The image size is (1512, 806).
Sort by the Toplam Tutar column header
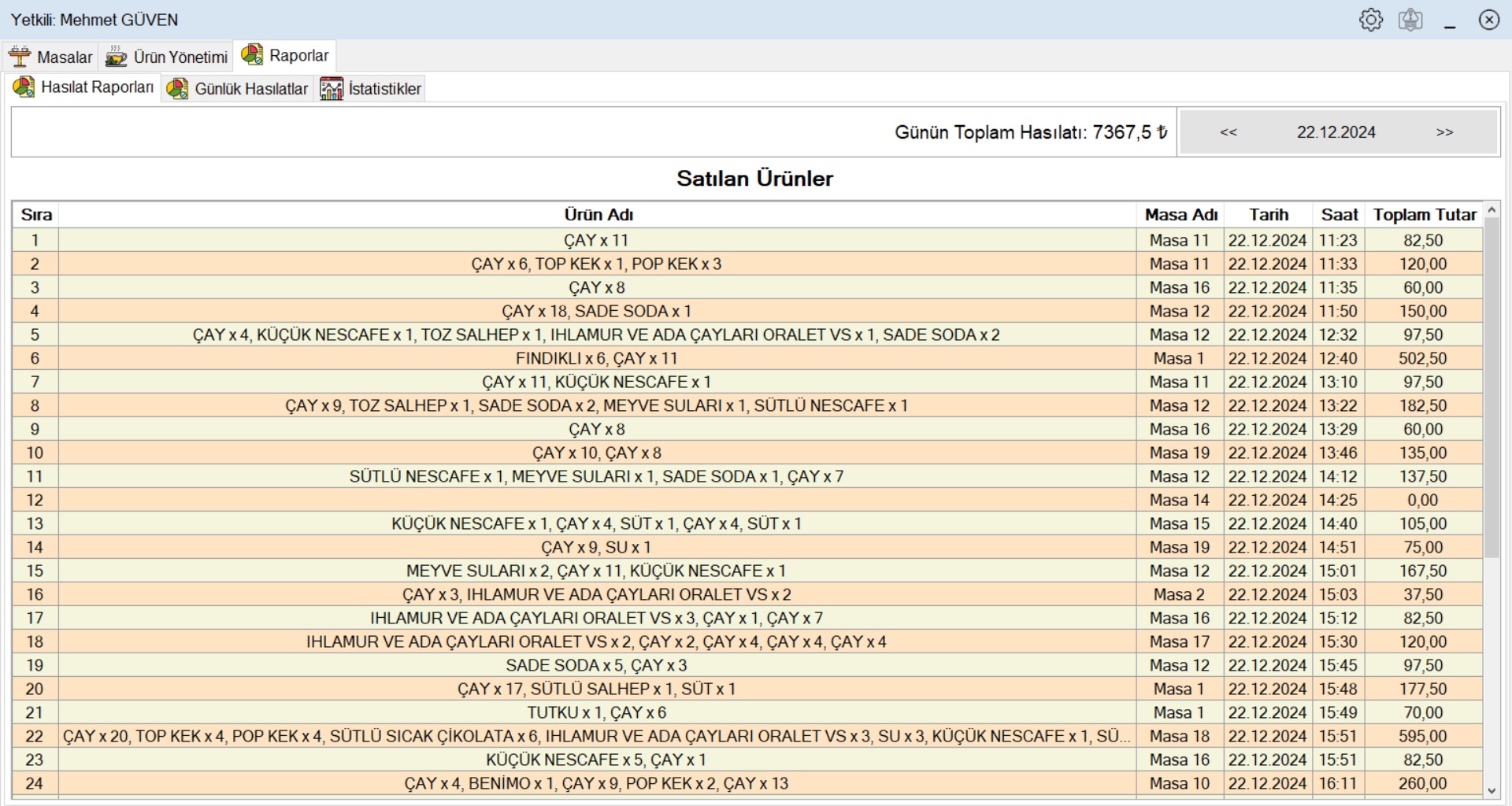[x=1424, y=215]
